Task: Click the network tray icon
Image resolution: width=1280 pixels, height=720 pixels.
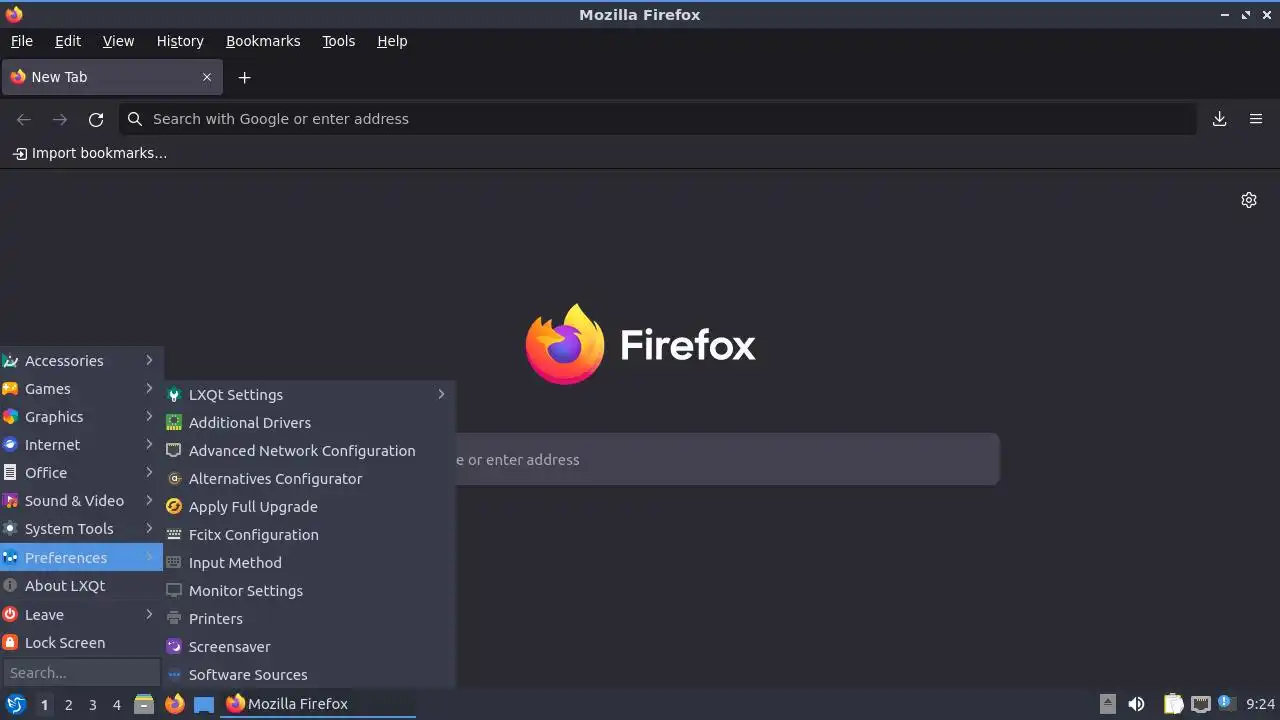Action: (x=1201, y=704)
